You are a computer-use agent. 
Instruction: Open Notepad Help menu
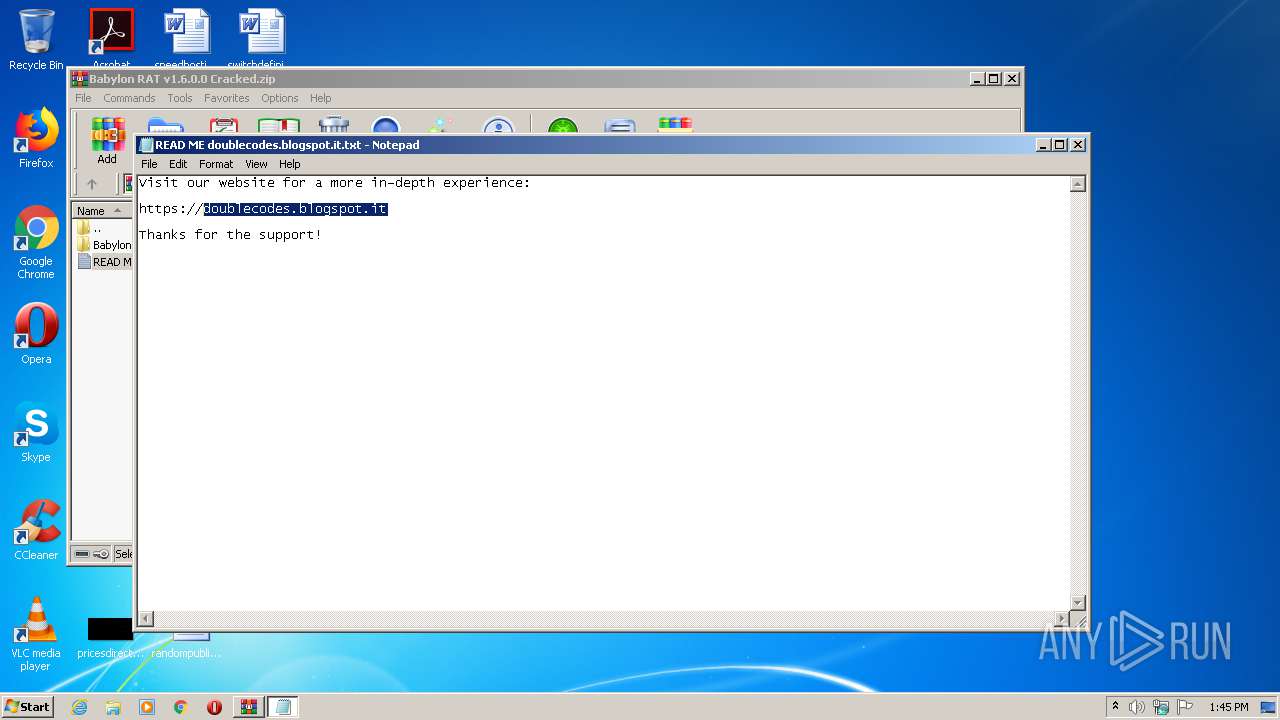[x=289, y=164]
